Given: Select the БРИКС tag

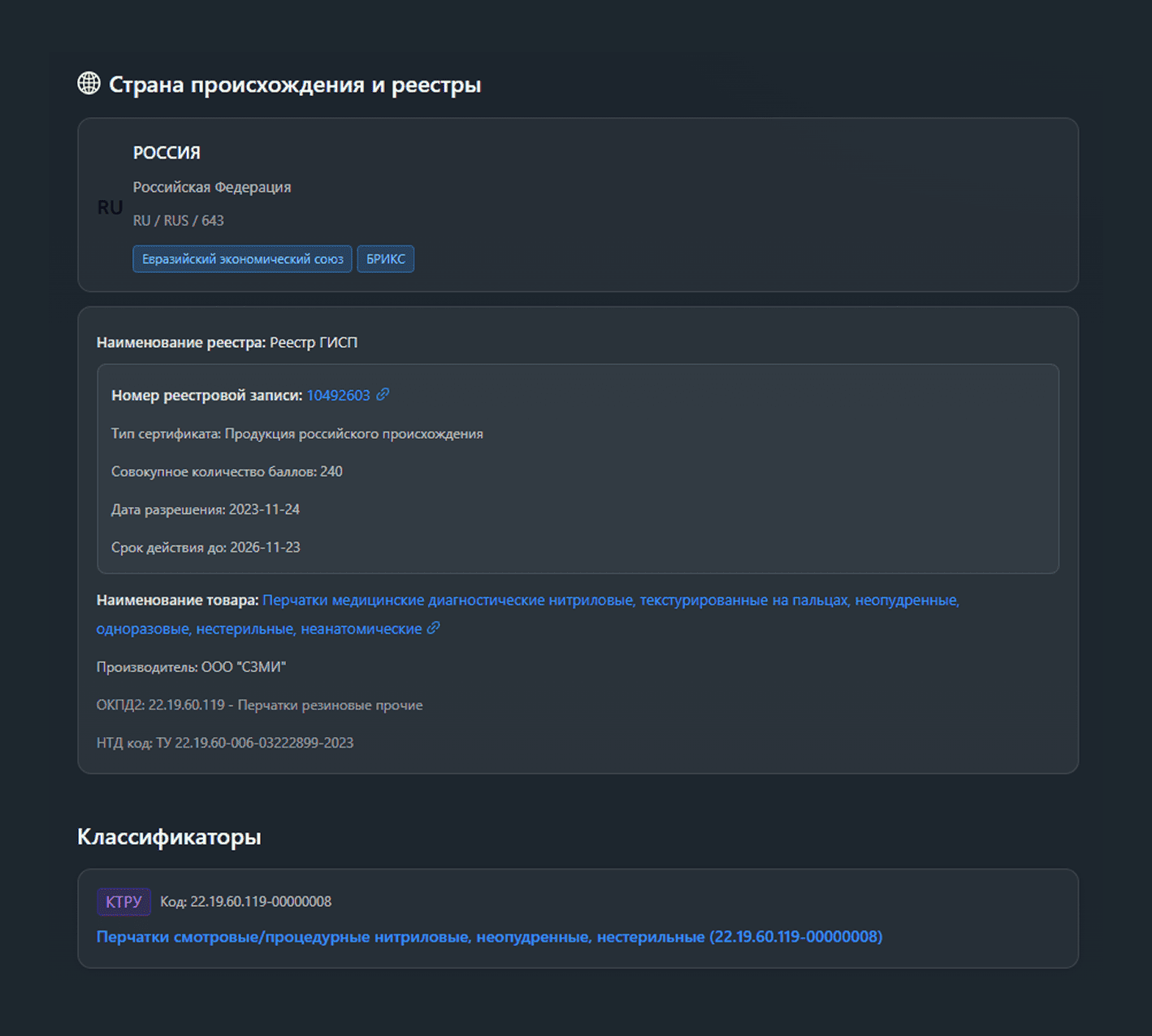Looking at the screenshot, I should pos(385,259).
